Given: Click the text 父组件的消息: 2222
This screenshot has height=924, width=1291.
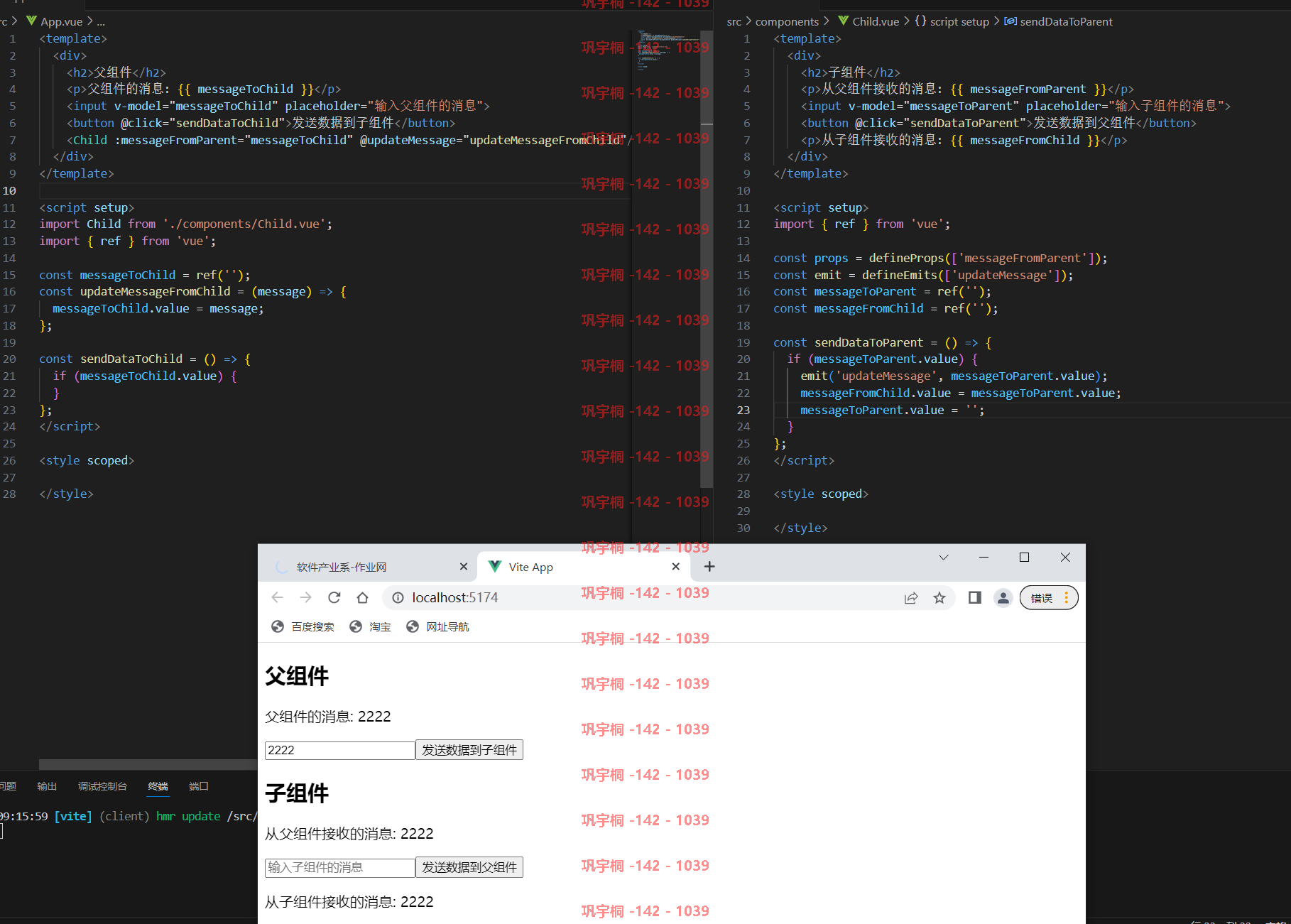Looking at the screenshot, I should point(327,717).
